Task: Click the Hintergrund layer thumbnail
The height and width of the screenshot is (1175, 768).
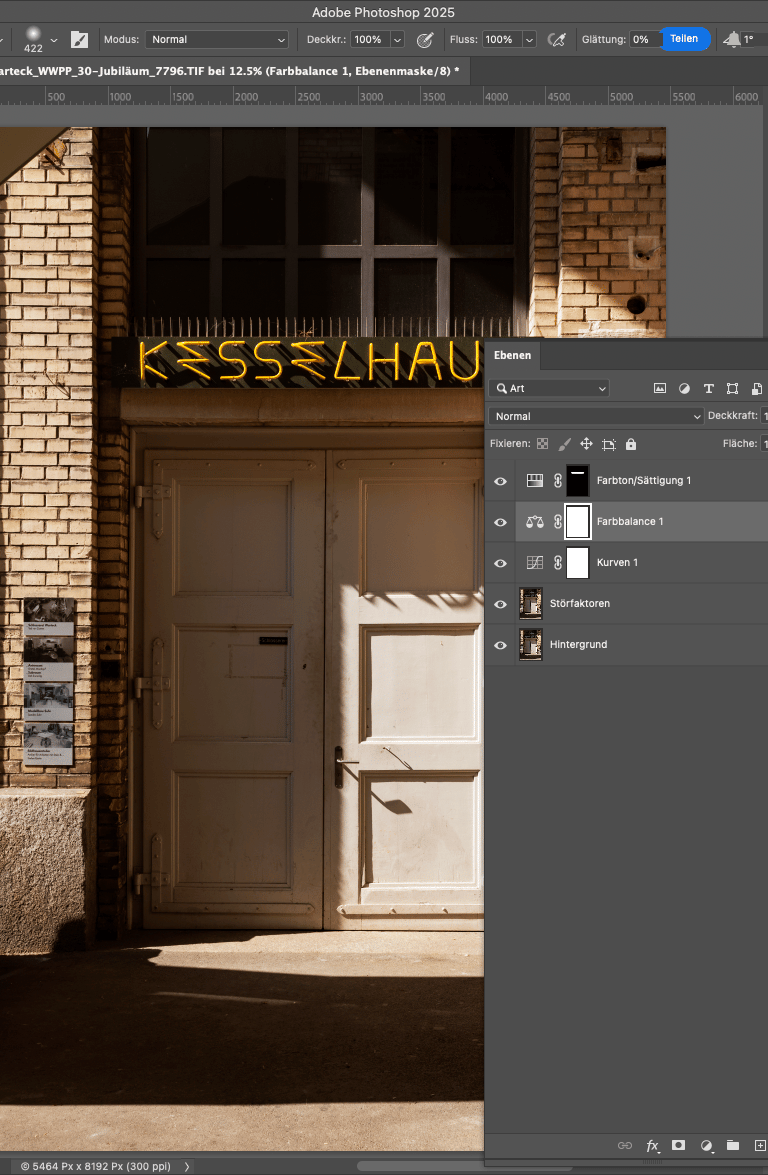Action: coord(530,644)
